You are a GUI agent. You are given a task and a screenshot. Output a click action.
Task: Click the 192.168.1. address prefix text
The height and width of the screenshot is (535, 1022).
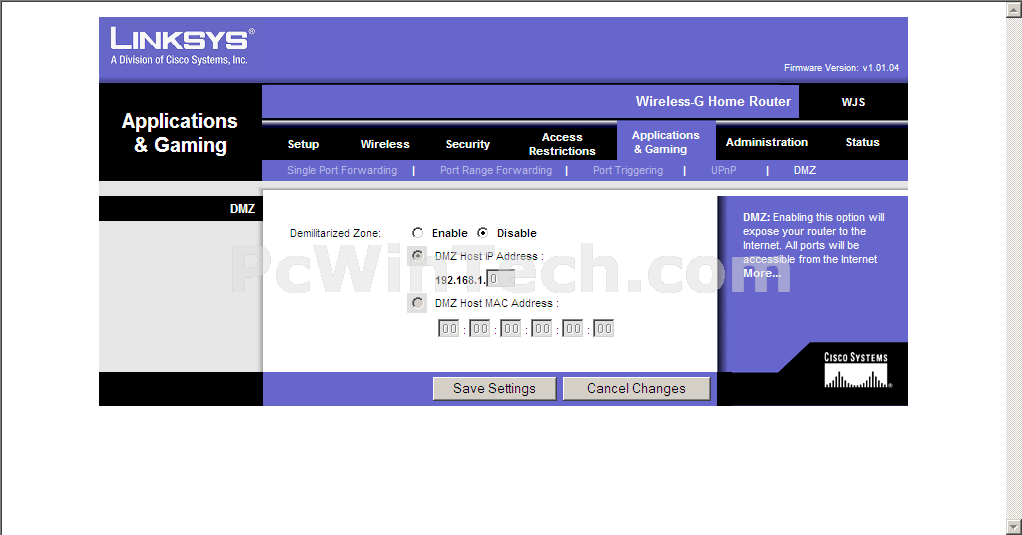(x=460, y=280)
